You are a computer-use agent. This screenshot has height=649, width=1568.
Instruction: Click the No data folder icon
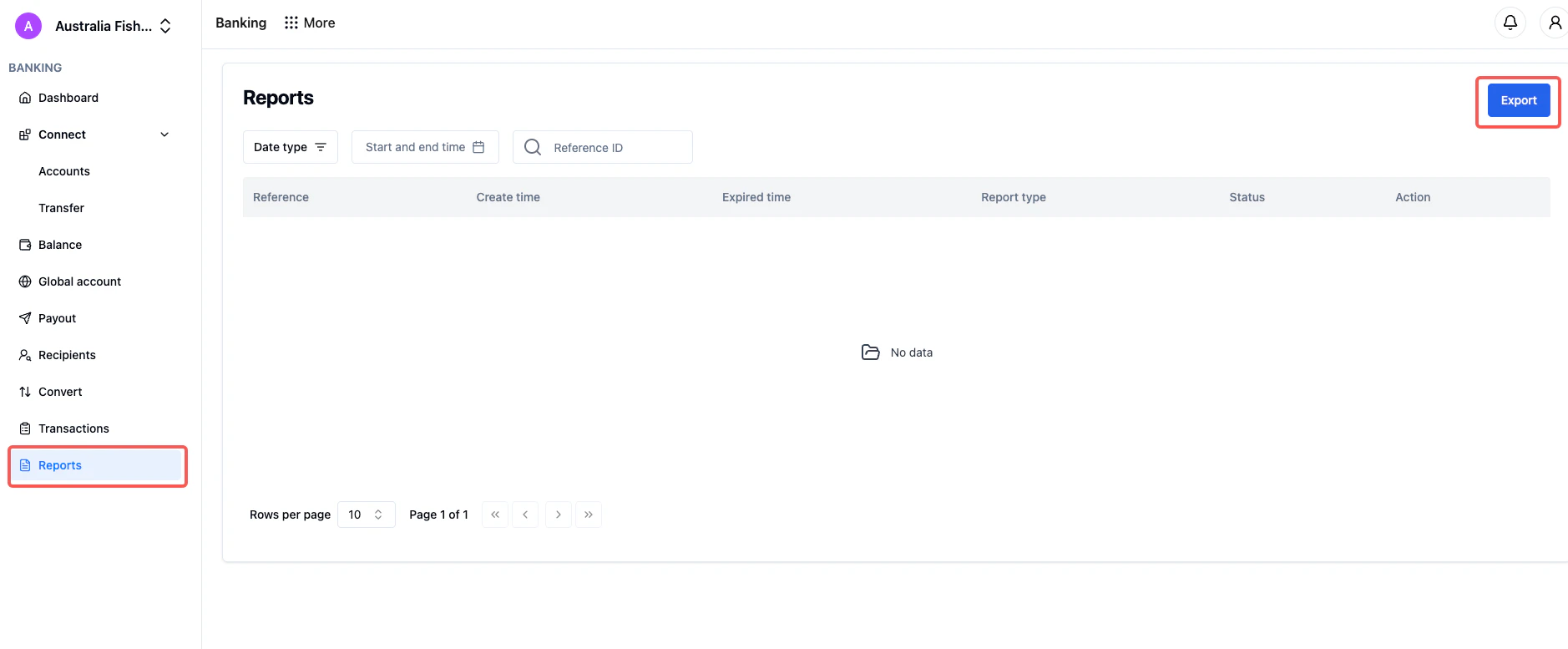click(870, 352)
